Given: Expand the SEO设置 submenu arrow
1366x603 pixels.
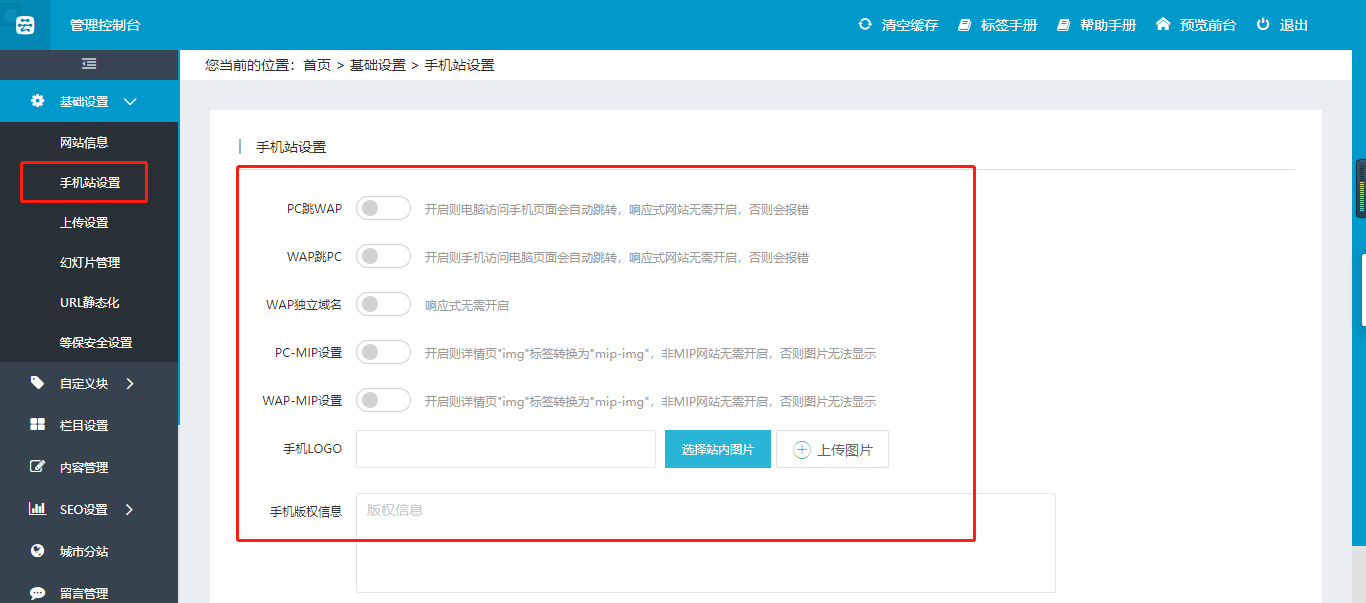Looking at the screenshot, I should click(x=130, y=509).
